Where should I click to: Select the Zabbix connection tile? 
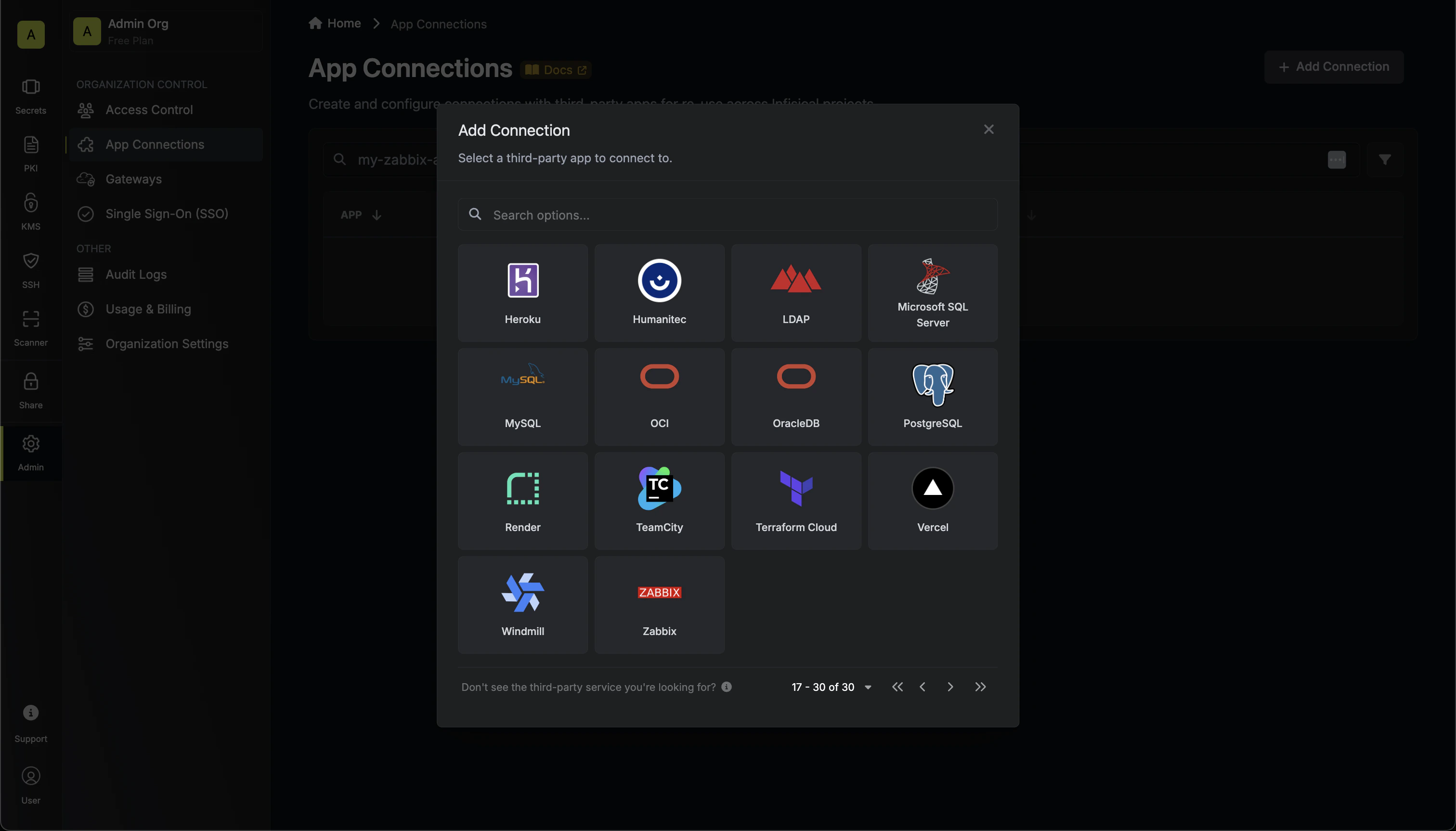coord(659,604)
